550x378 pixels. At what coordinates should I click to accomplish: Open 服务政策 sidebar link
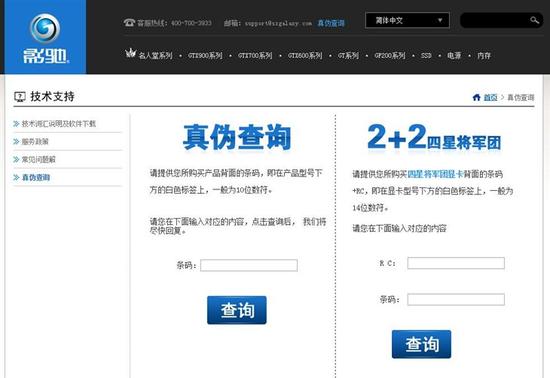tap(35, 141)
